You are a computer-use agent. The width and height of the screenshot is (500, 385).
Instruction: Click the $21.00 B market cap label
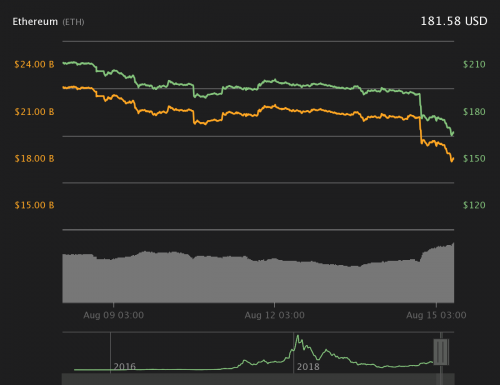click(34, 112)
